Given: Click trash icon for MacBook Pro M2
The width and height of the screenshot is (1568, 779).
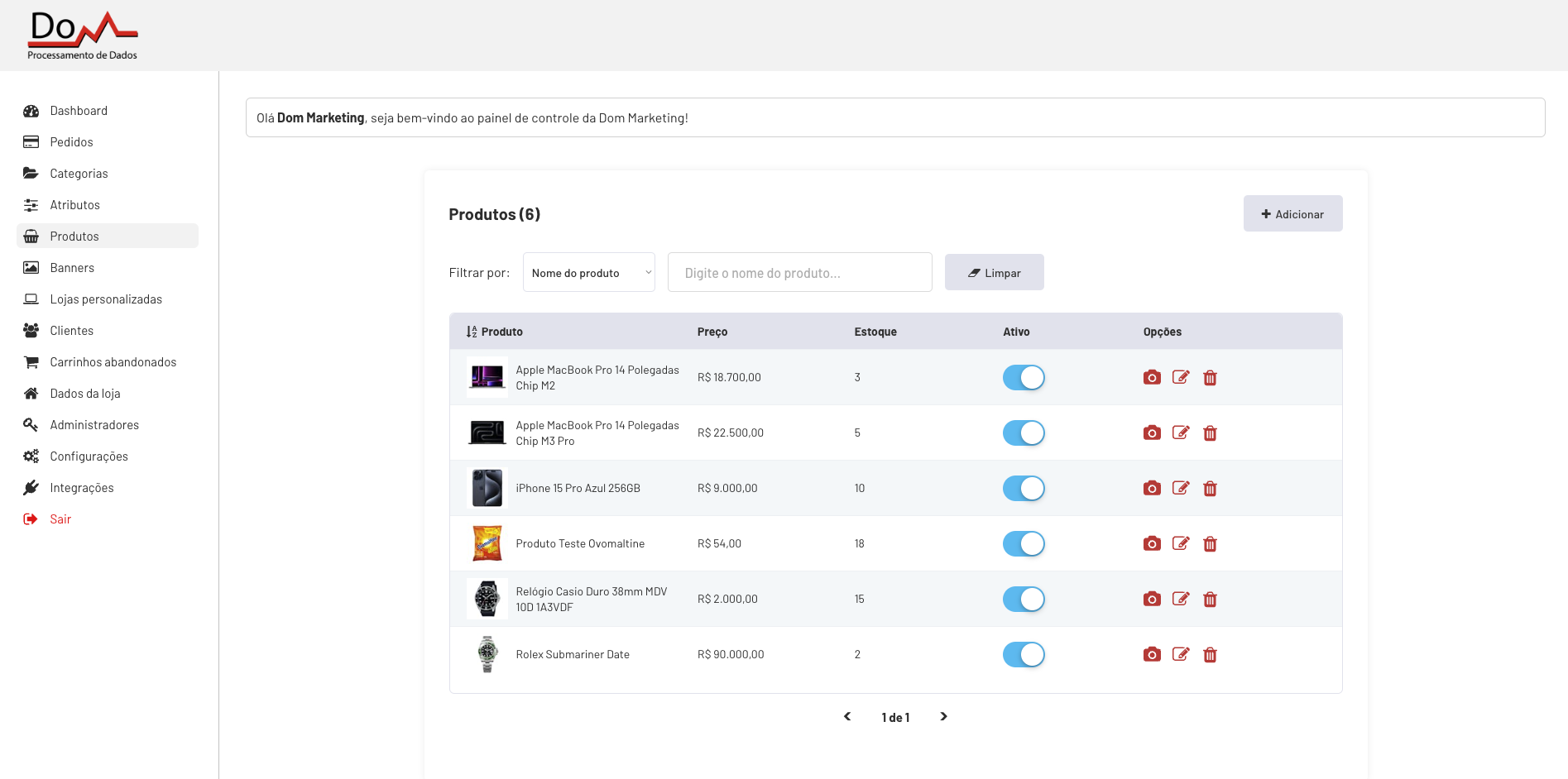Looking at the screenshot, I should click(x=1210, y=377).
